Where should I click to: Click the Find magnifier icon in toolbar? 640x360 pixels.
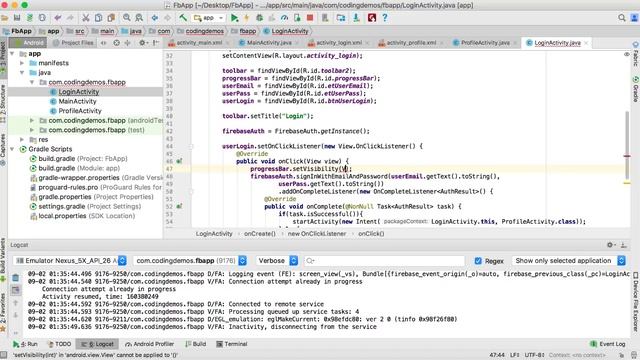click(x=127, y=18)
